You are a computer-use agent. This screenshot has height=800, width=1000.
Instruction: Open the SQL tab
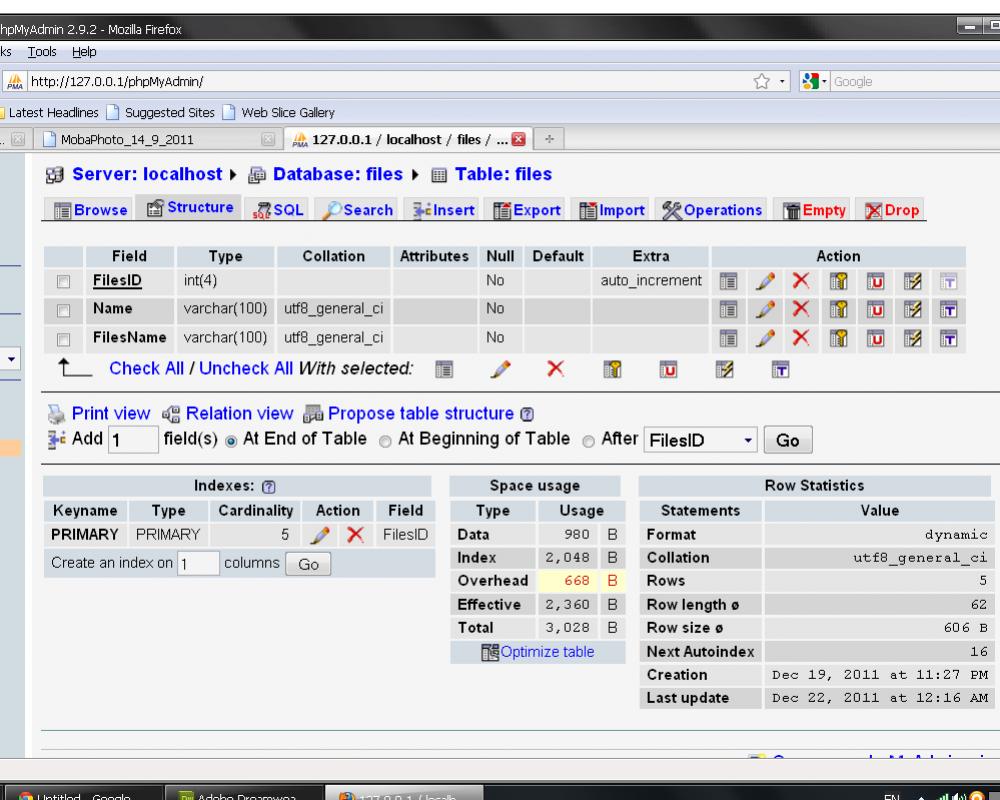278,210
